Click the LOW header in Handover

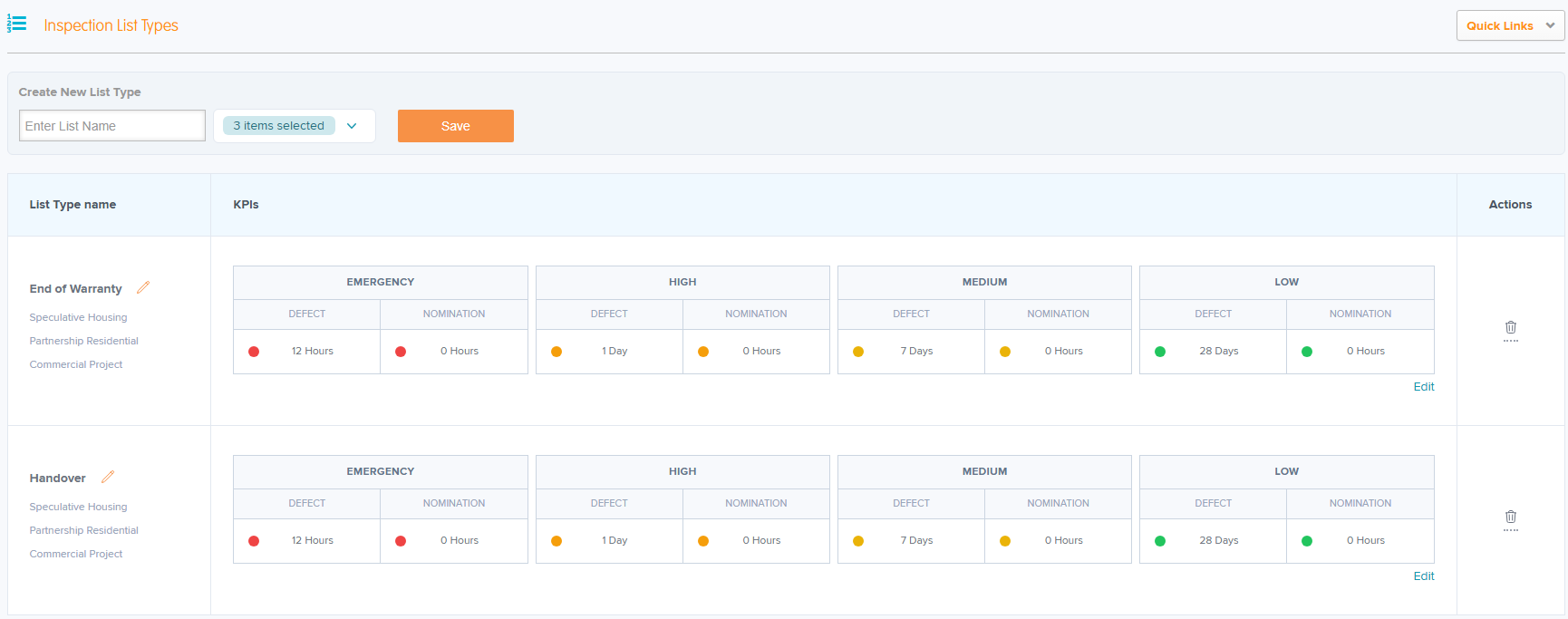point(1287,471)
